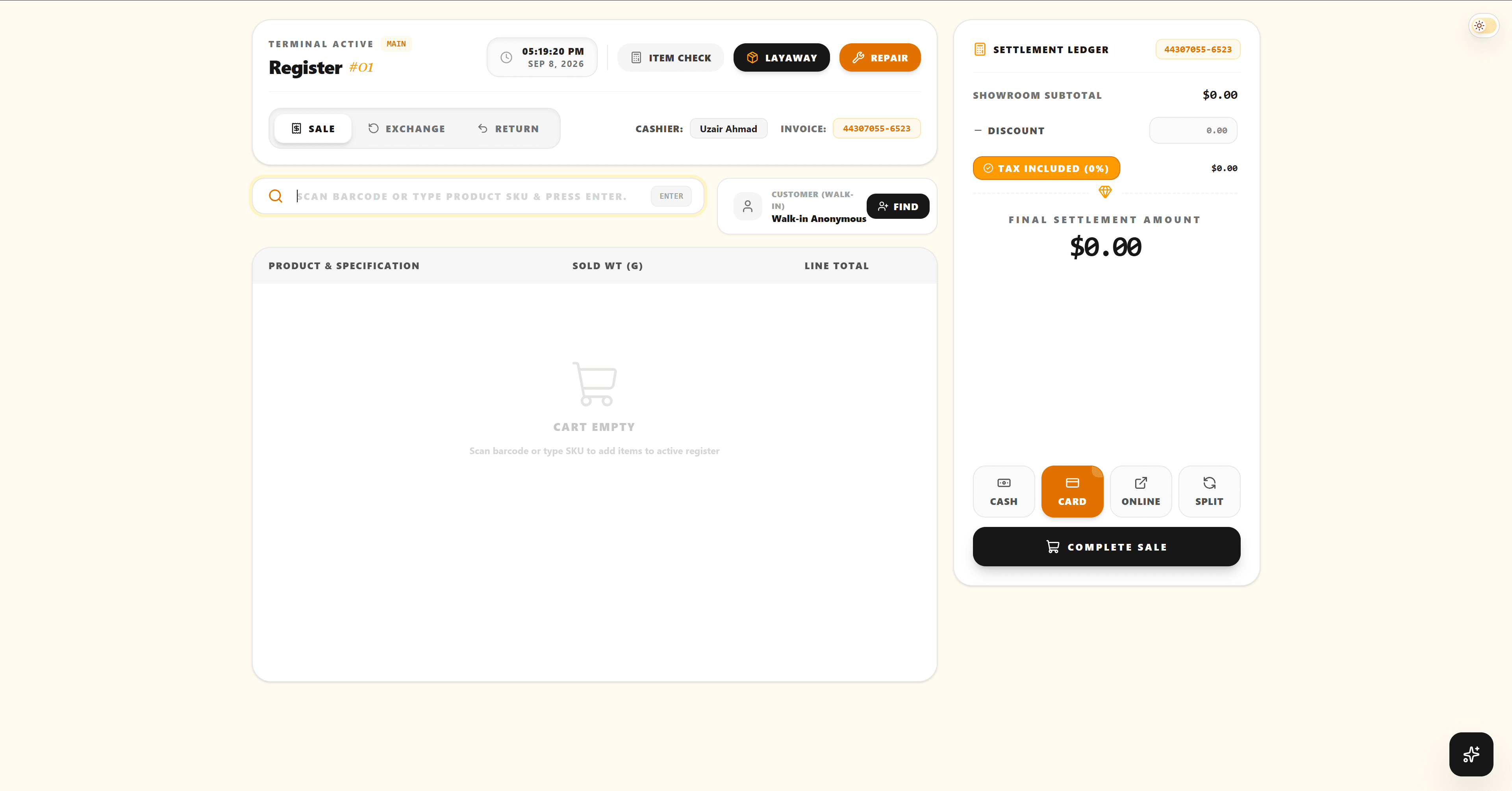Select Cash payment method
This screenshot has width=1512, height=791.
point(1004,492)
